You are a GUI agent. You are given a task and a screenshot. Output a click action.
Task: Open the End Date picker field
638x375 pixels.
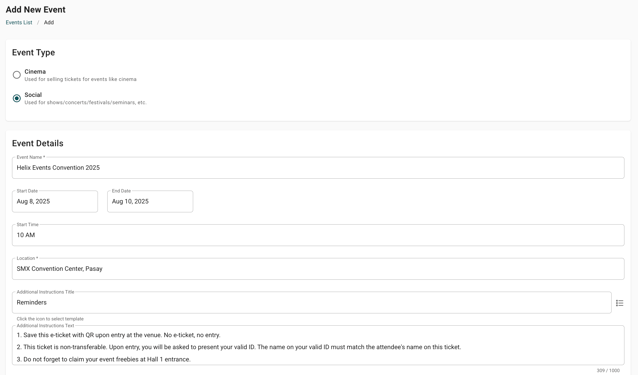point(150,201)
